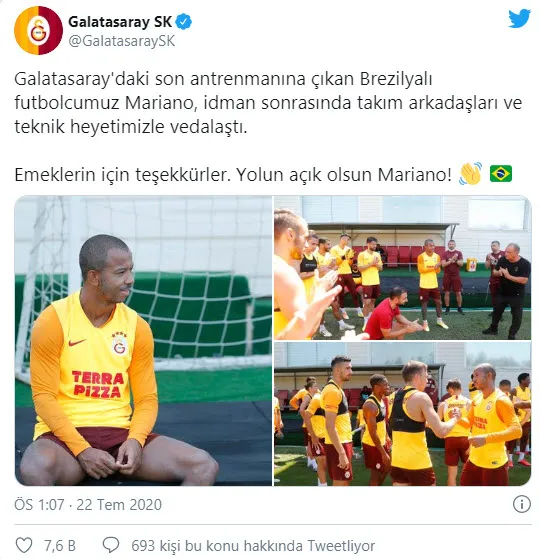Click the blue verified badge
The width and height of the screenshot is (540, 559).
tap(184, 22)
